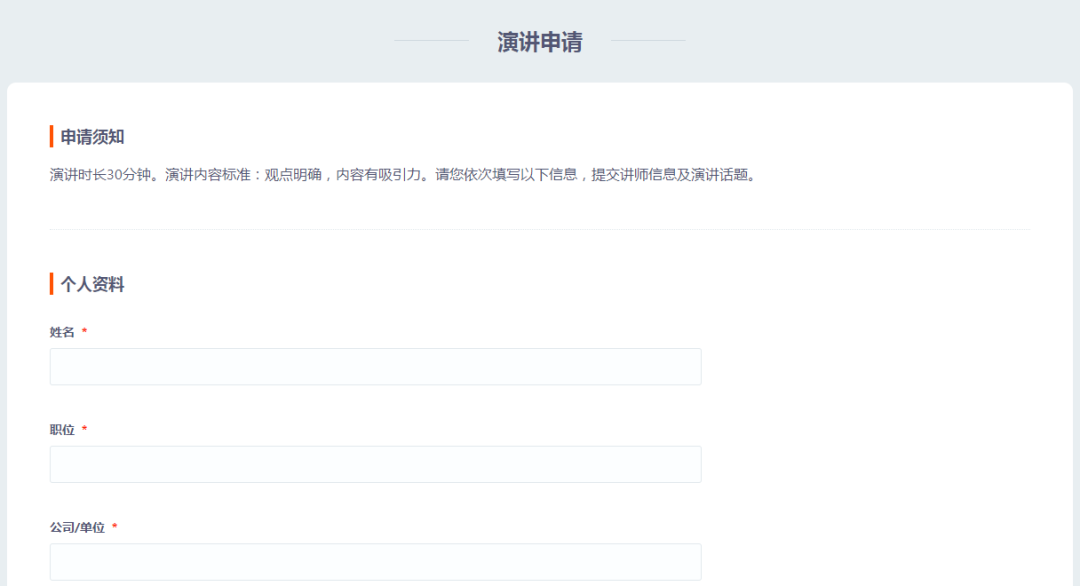This screenshot has height=586, width=1080.
Task: Click the 职位 field label
Action: coord(62,430)
